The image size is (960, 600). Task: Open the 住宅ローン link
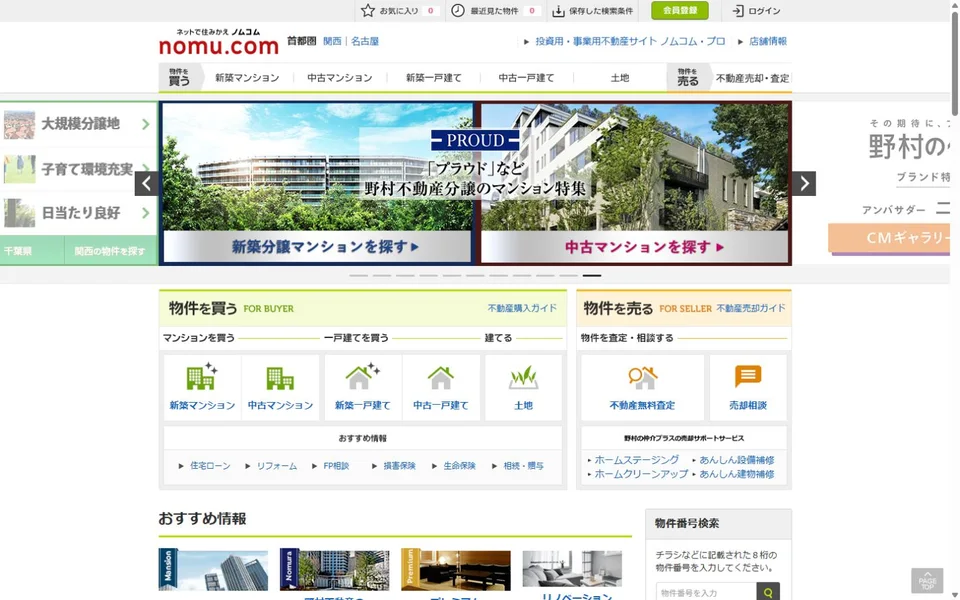click(x=210, y=466)
